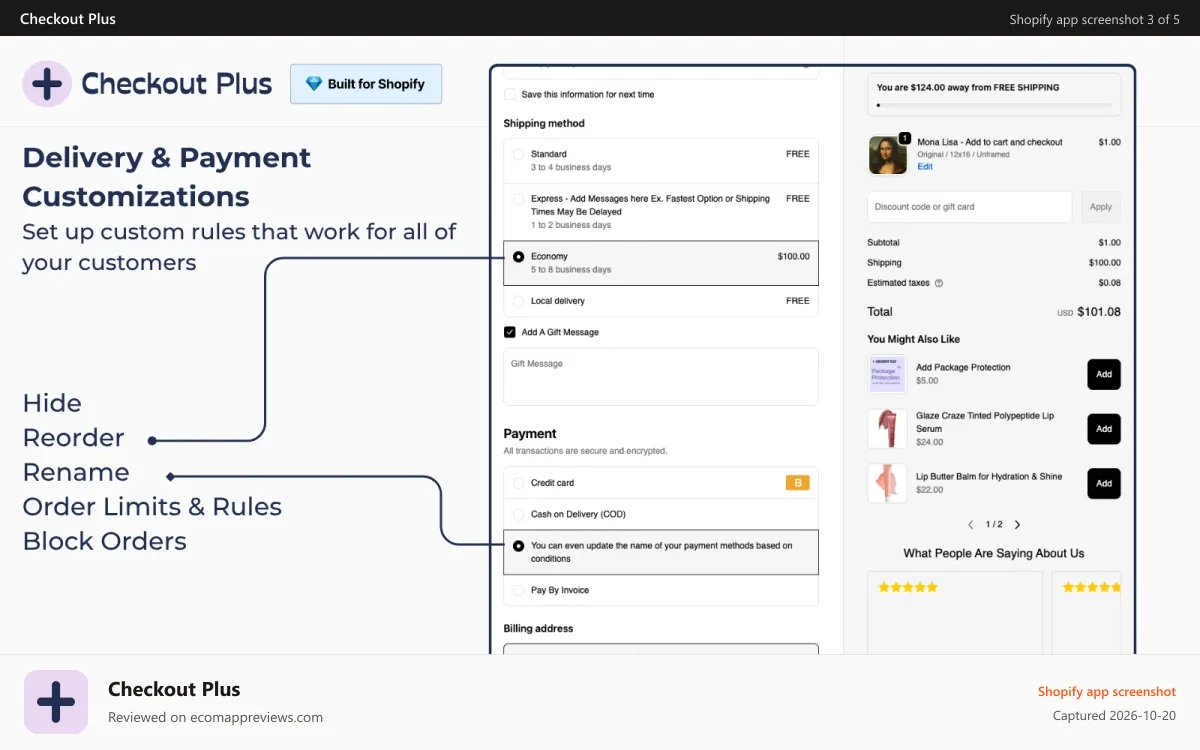Click into the Gift Message text area
Viewport: 1200px width, 750px height.
click(x=661, y=377)
